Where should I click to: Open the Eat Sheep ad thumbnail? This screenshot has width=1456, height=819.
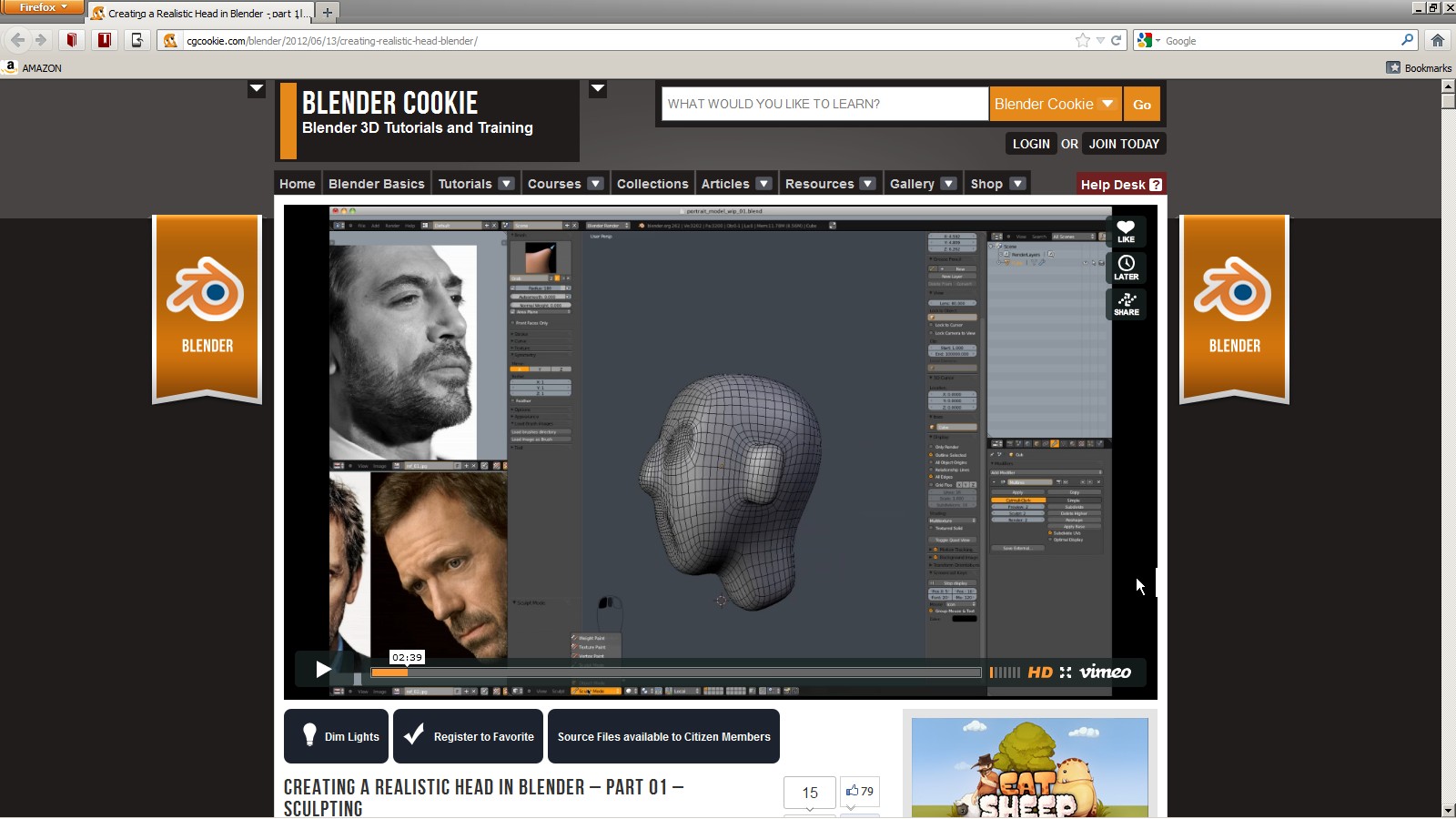coord(1029,767)
